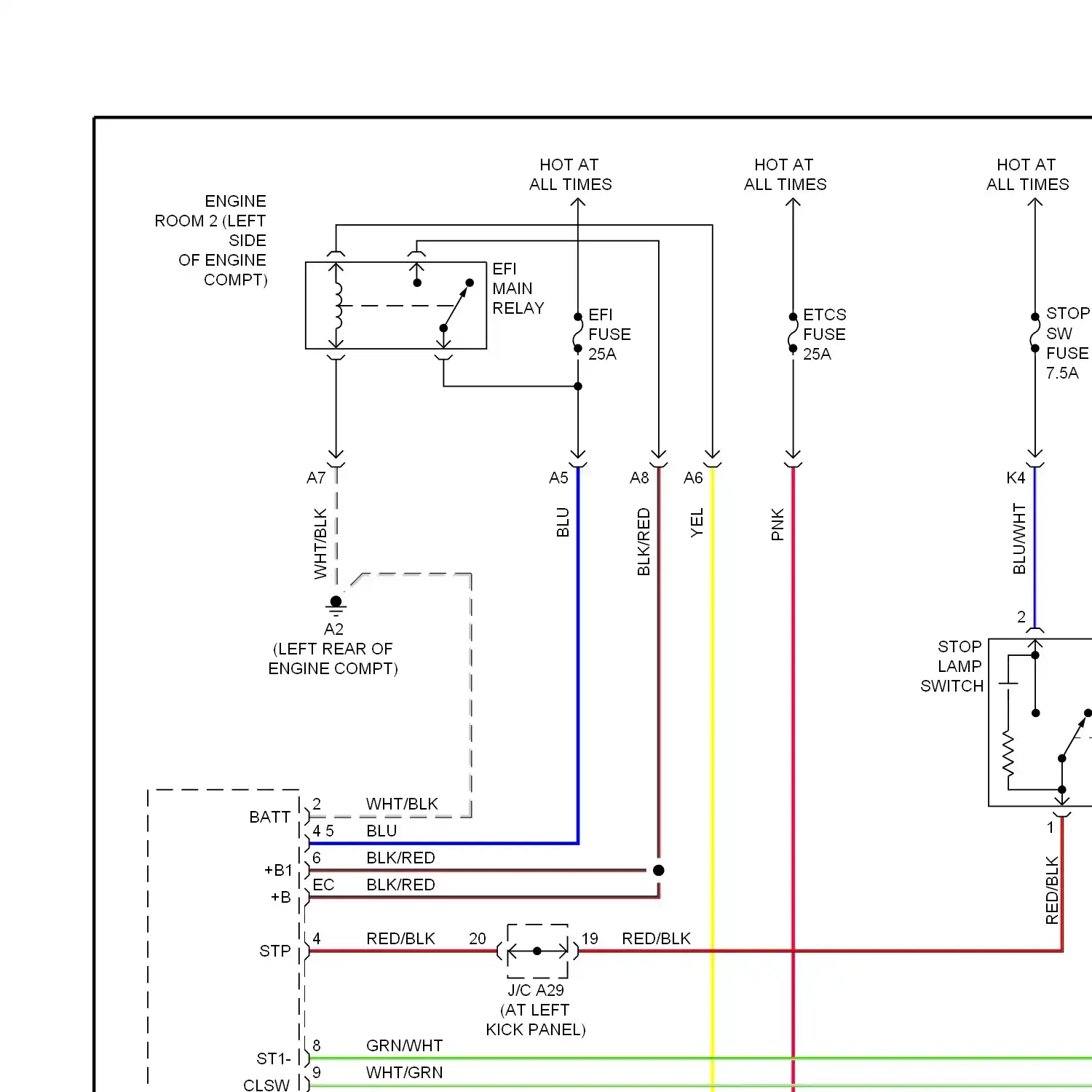Click BLK/RED label at pin 6
The image size is (1092, 1092).
pos(400,858)
